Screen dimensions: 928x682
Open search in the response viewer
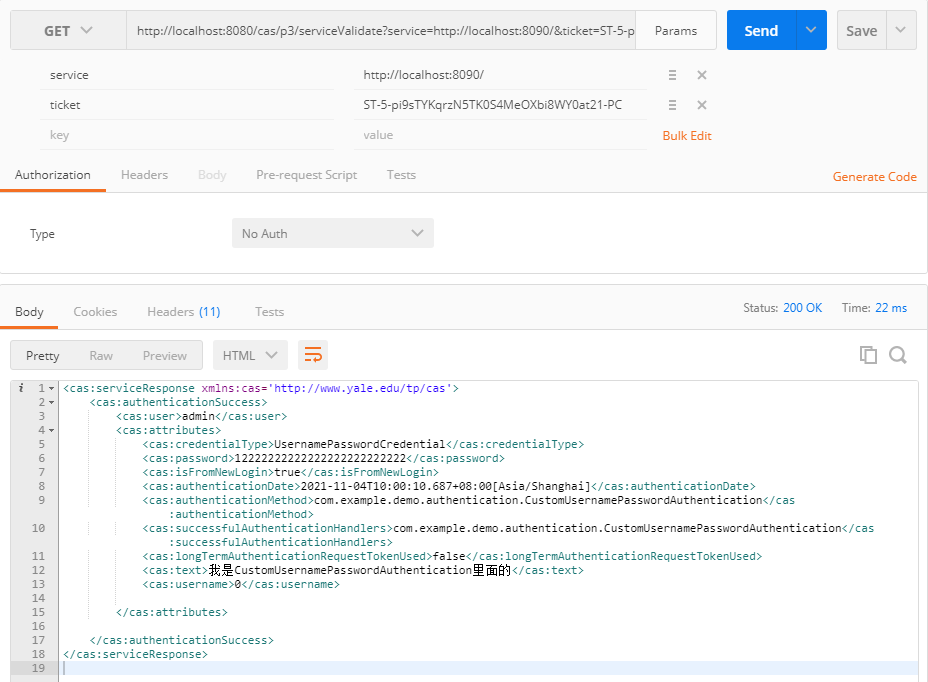tap(897, 354)
